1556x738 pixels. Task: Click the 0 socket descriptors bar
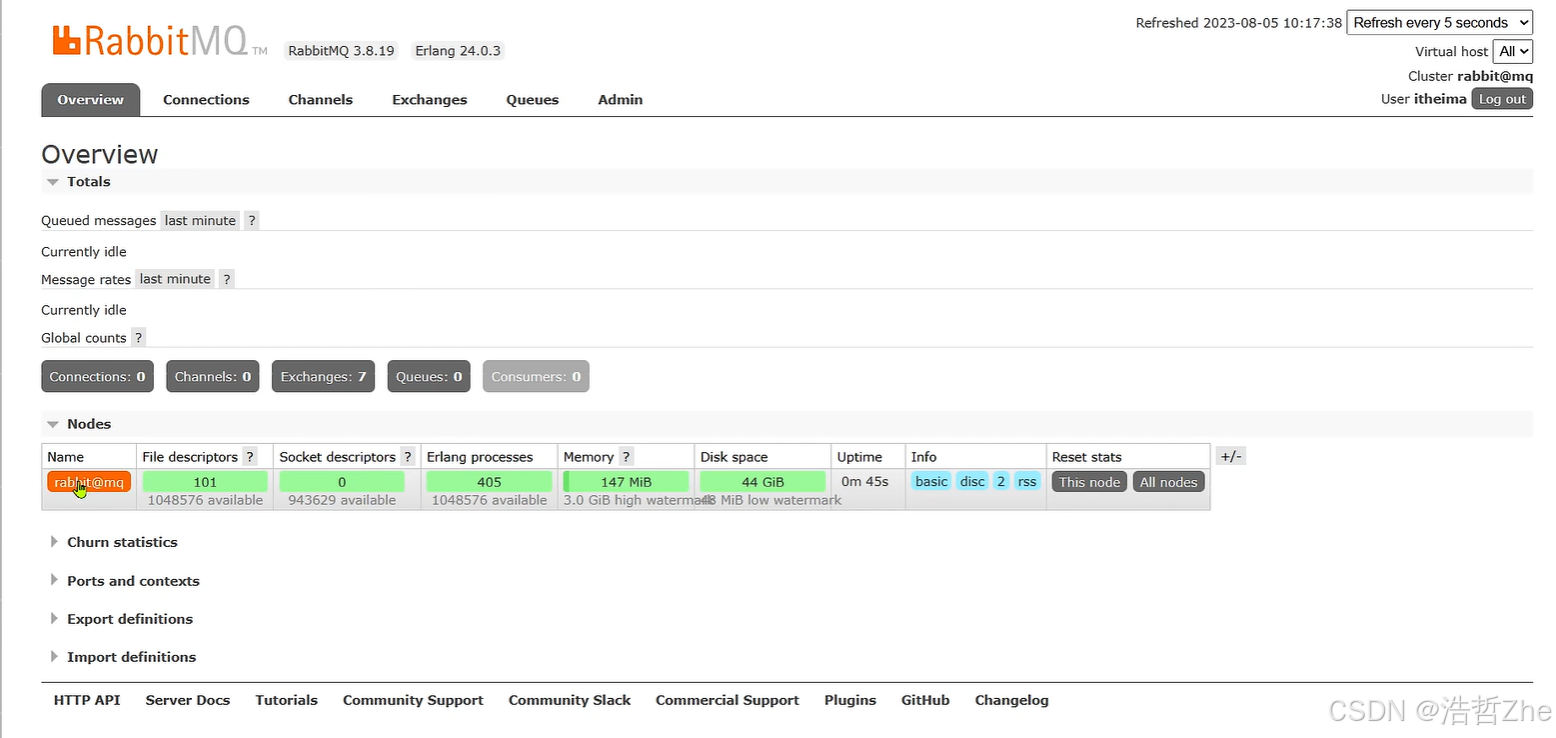(342, 482)
